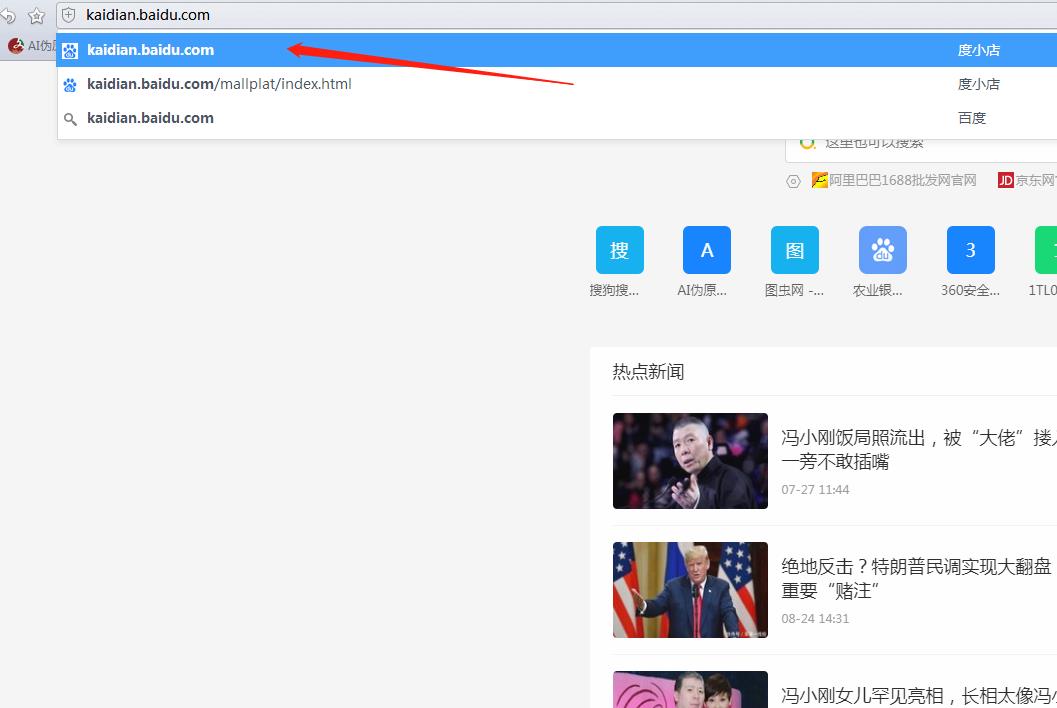Click the 07-27 11:44 news timestamp

coord(815,490)
